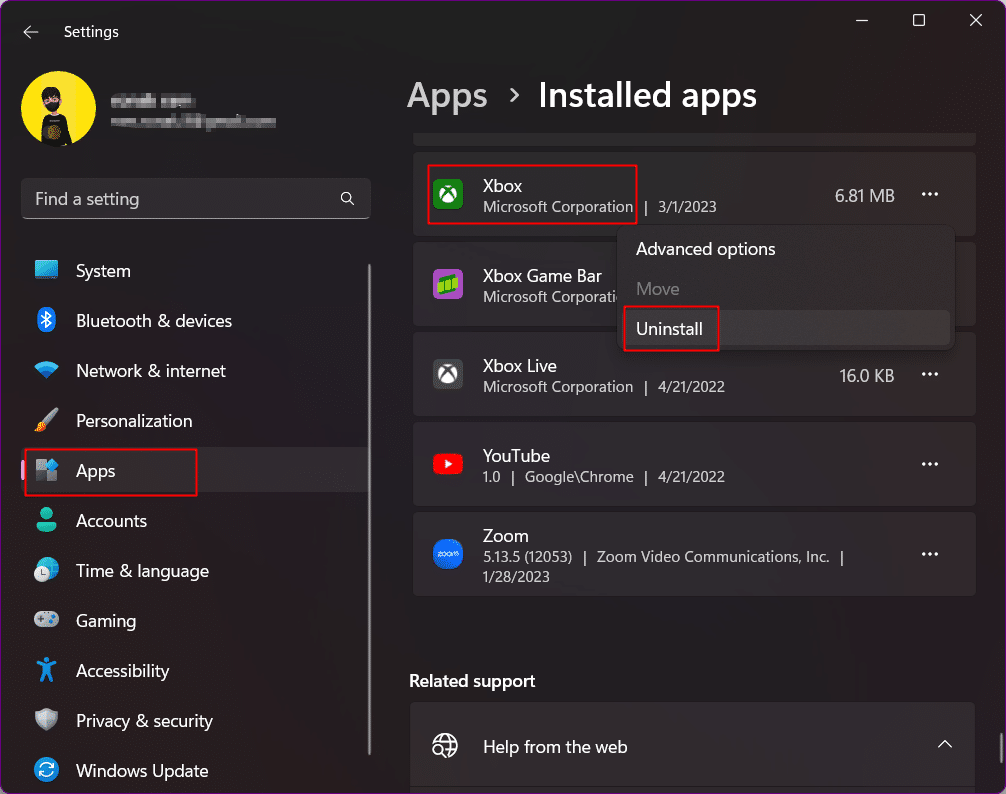The width and height of the screenshot is (1006, 794).
Task: Click the Help from the web globe icon
Action: tap(445, 746)
